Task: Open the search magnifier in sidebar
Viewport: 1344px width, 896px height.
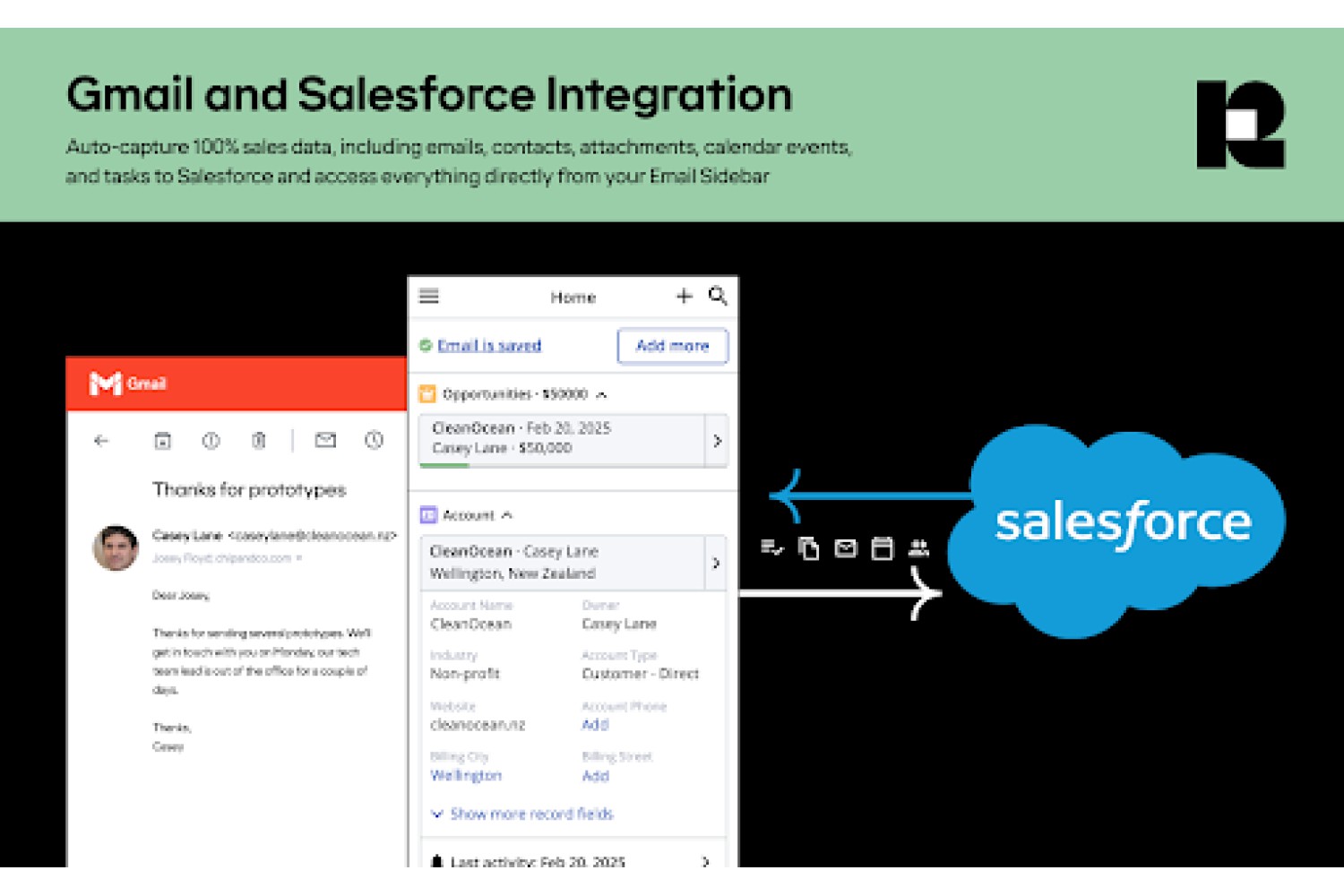Action: click(718, 296)
